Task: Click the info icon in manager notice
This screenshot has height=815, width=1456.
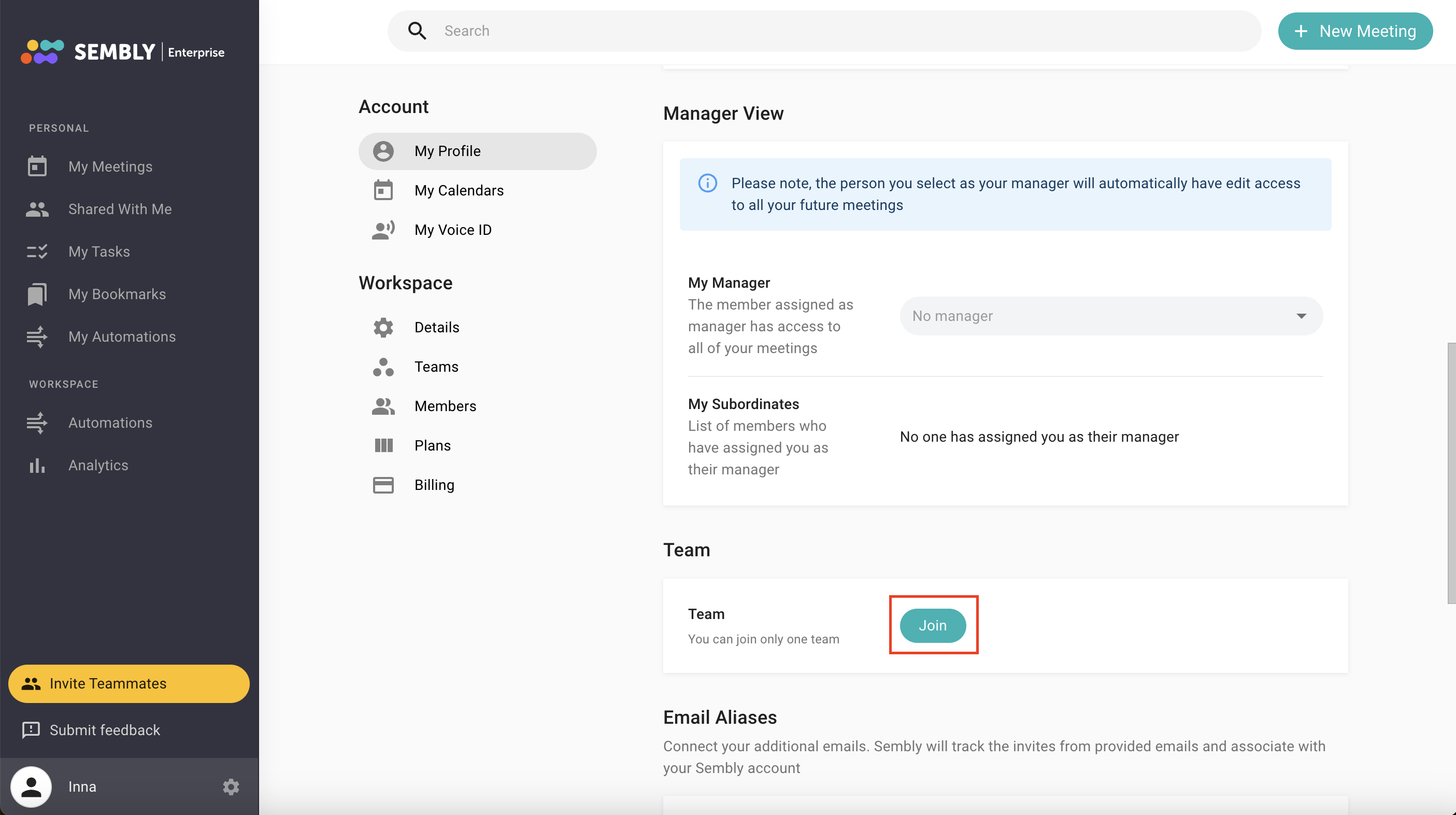Action: click(x=708, y=183)
